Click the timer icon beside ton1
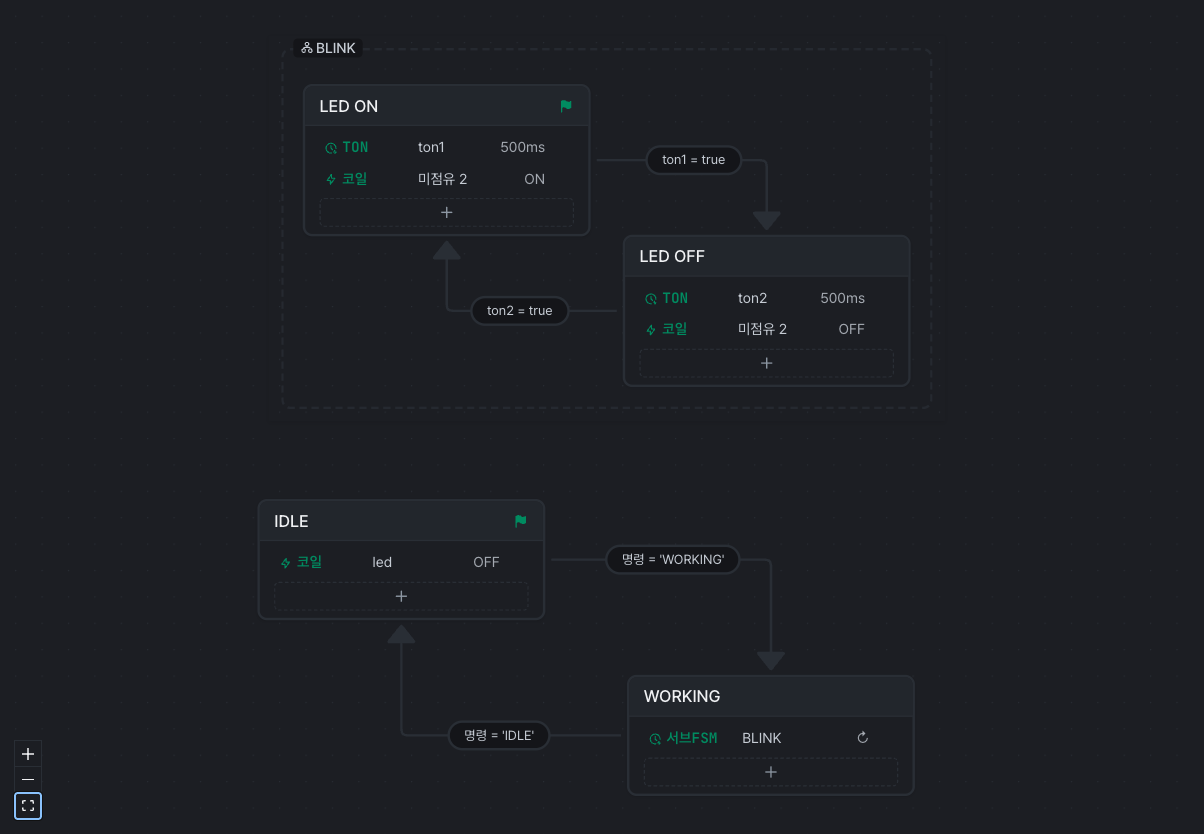Viewport: 1204px width, 834px height. click(331, 148)
